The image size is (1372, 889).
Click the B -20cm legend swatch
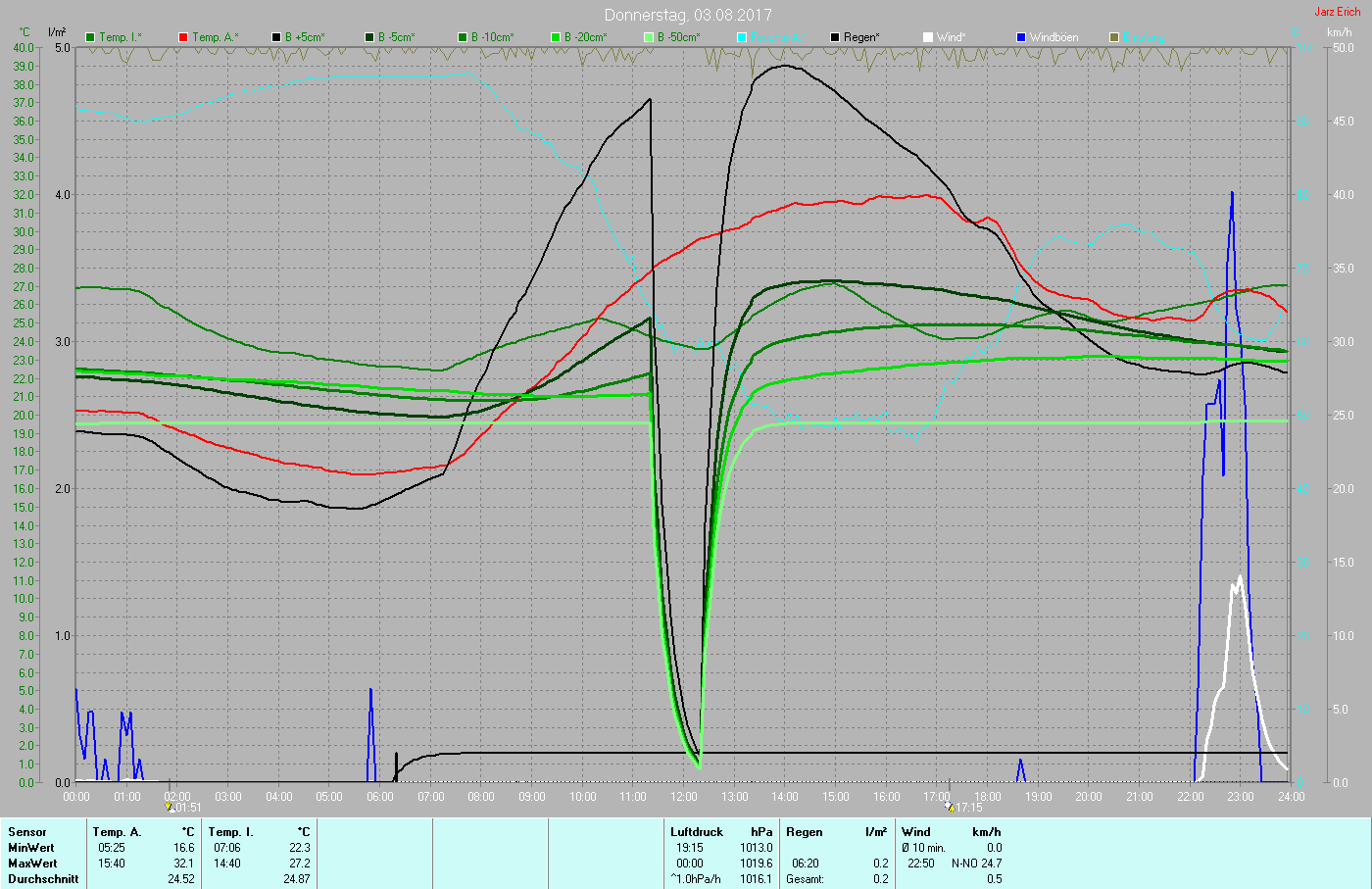pyautogui.click(x=556, y=37)
